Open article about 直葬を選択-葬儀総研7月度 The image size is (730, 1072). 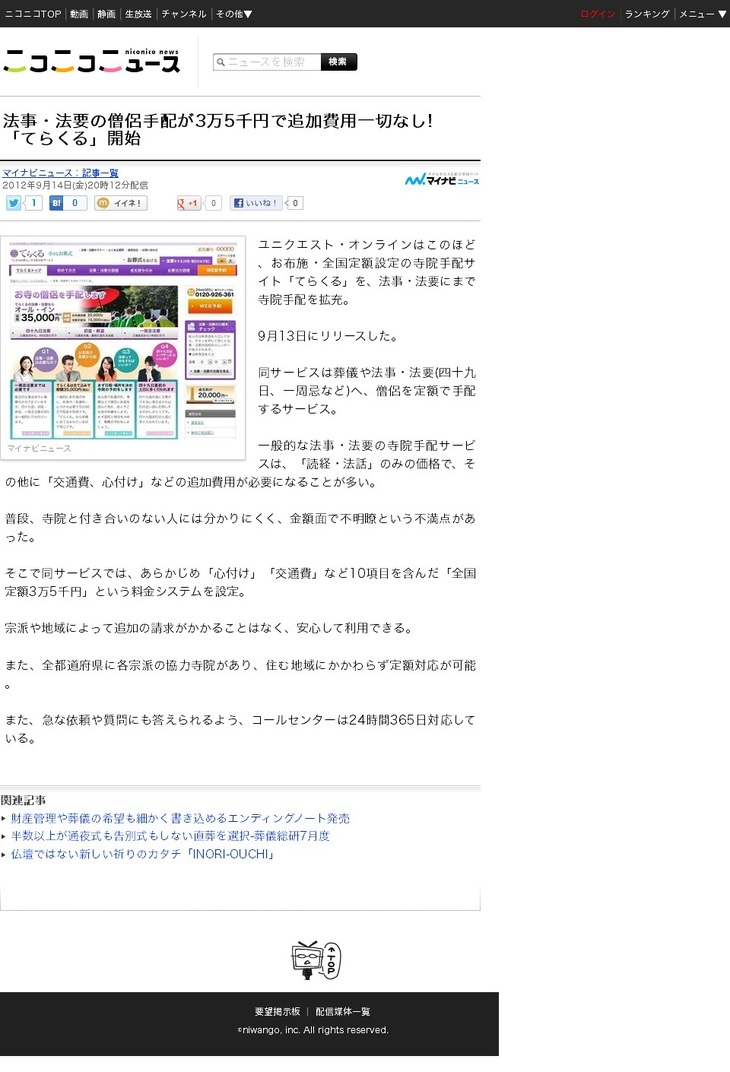170,836
